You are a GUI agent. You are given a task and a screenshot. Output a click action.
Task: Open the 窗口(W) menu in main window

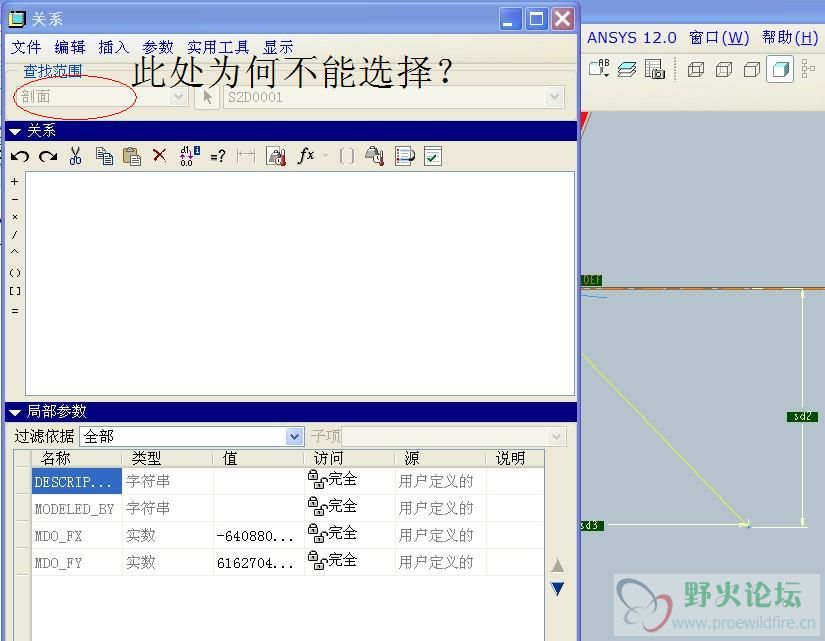719,38
